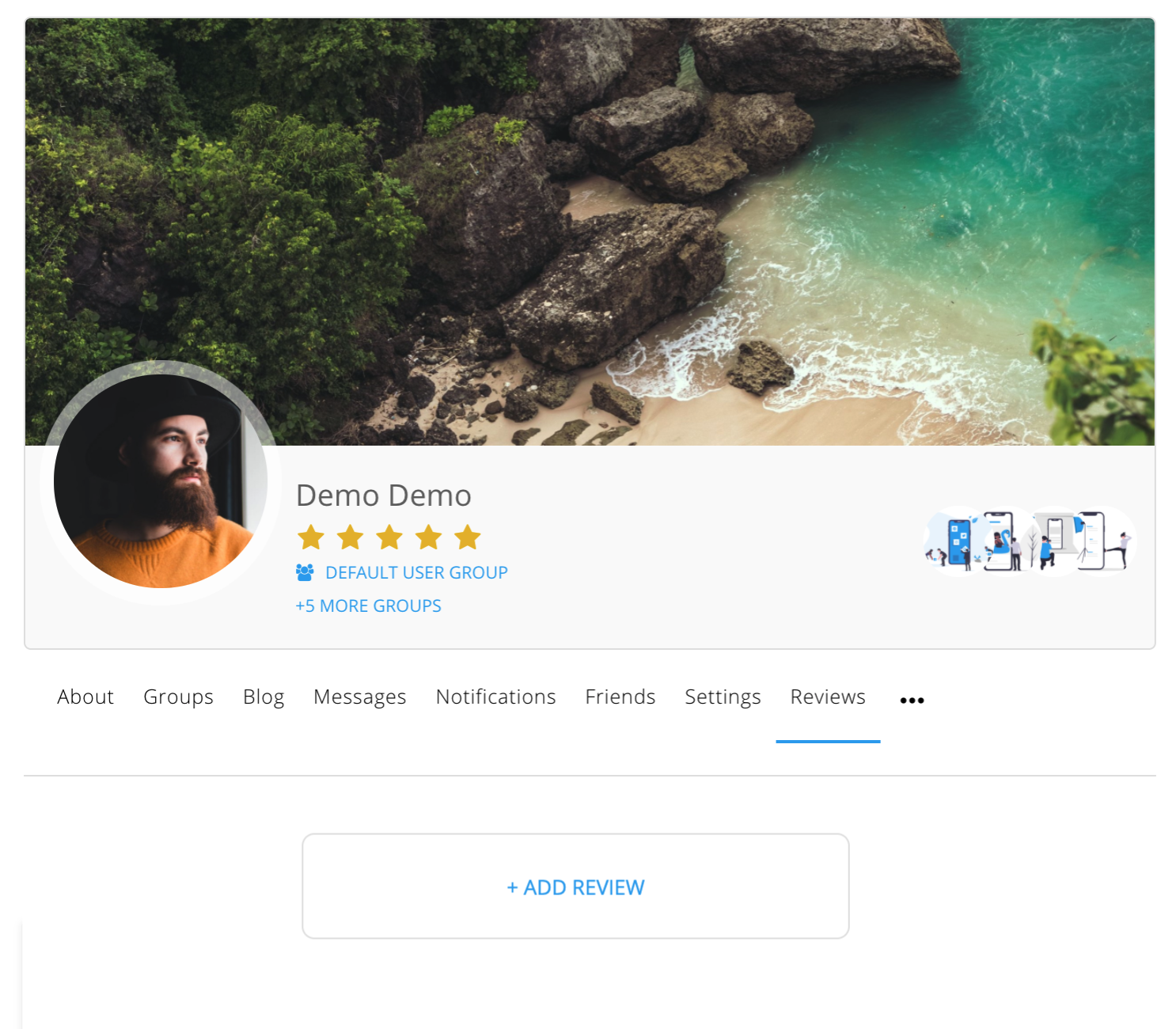
Task: Expand the +5 MORE GROUPS list
Action: pyautogui.click(x=368, y=606)
